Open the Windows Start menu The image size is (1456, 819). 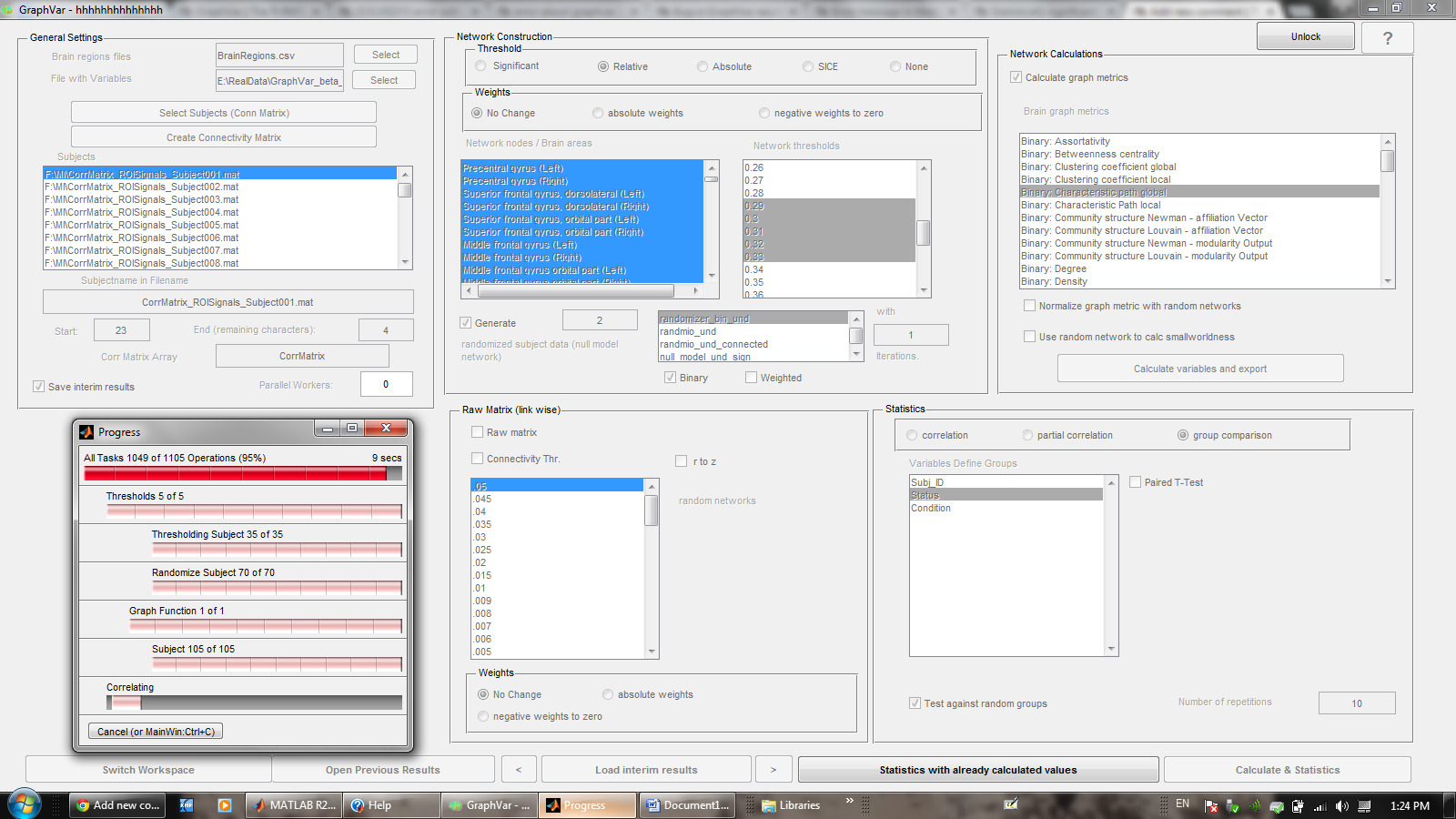click(x=24, y=805)
